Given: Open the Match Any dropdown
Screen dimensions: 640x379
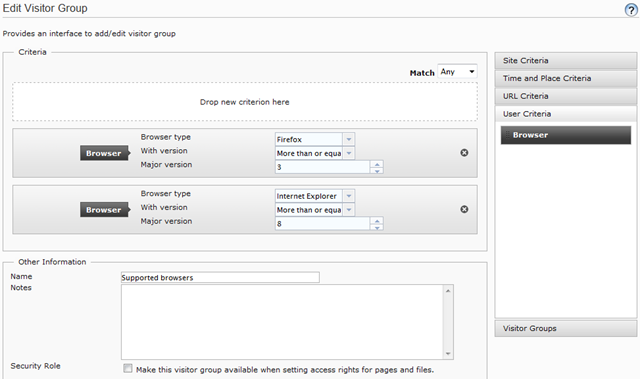Looking at the screenshot, I should [457, 72].
